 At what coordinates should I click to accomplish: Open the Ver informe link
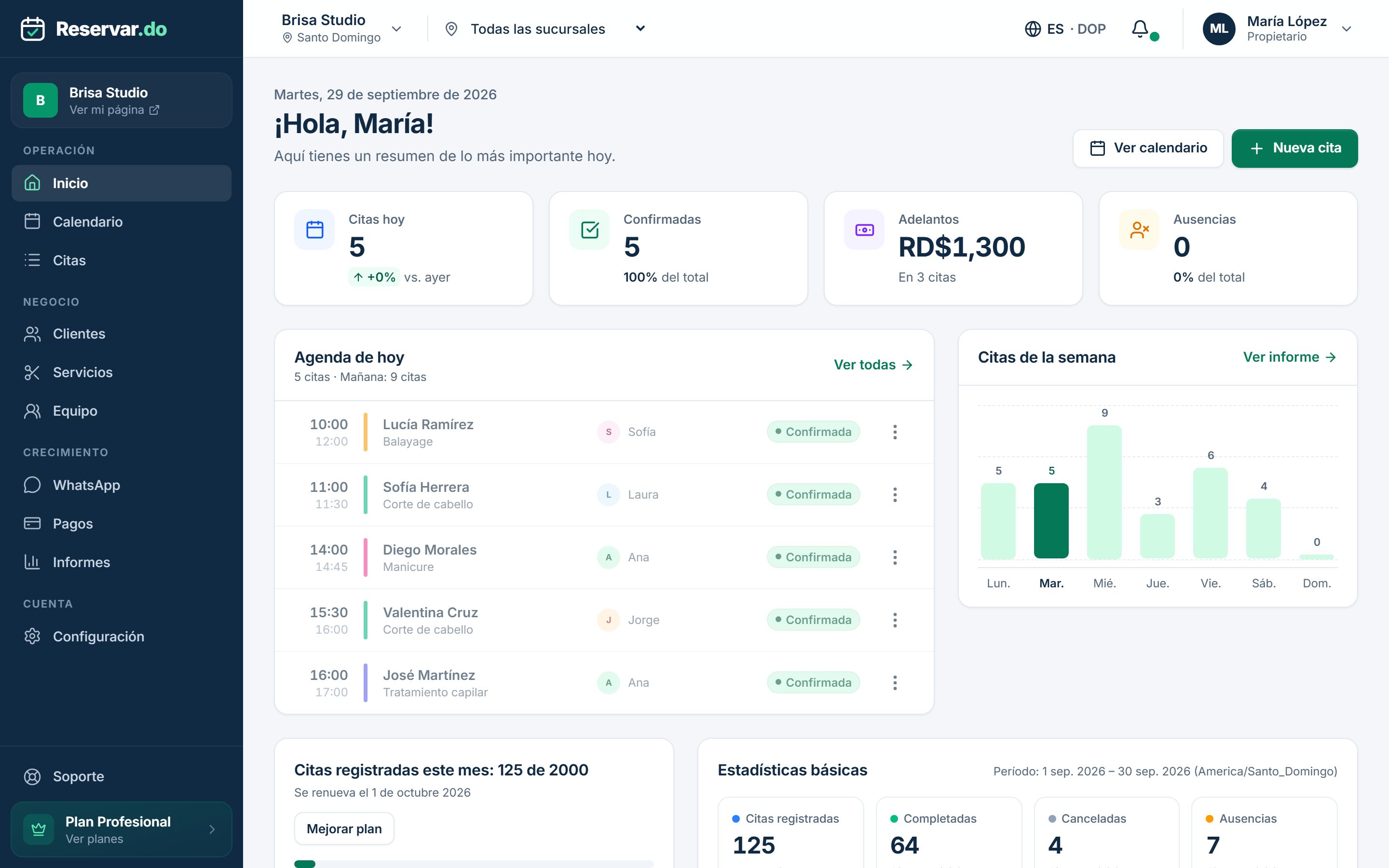[x=1290, y=357]
